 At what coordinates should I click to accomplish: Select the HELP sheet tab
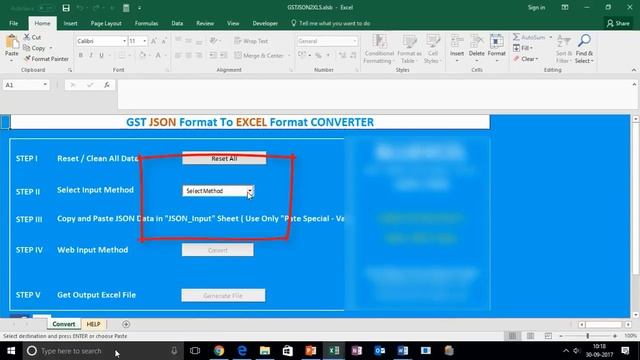click(93, 324)
